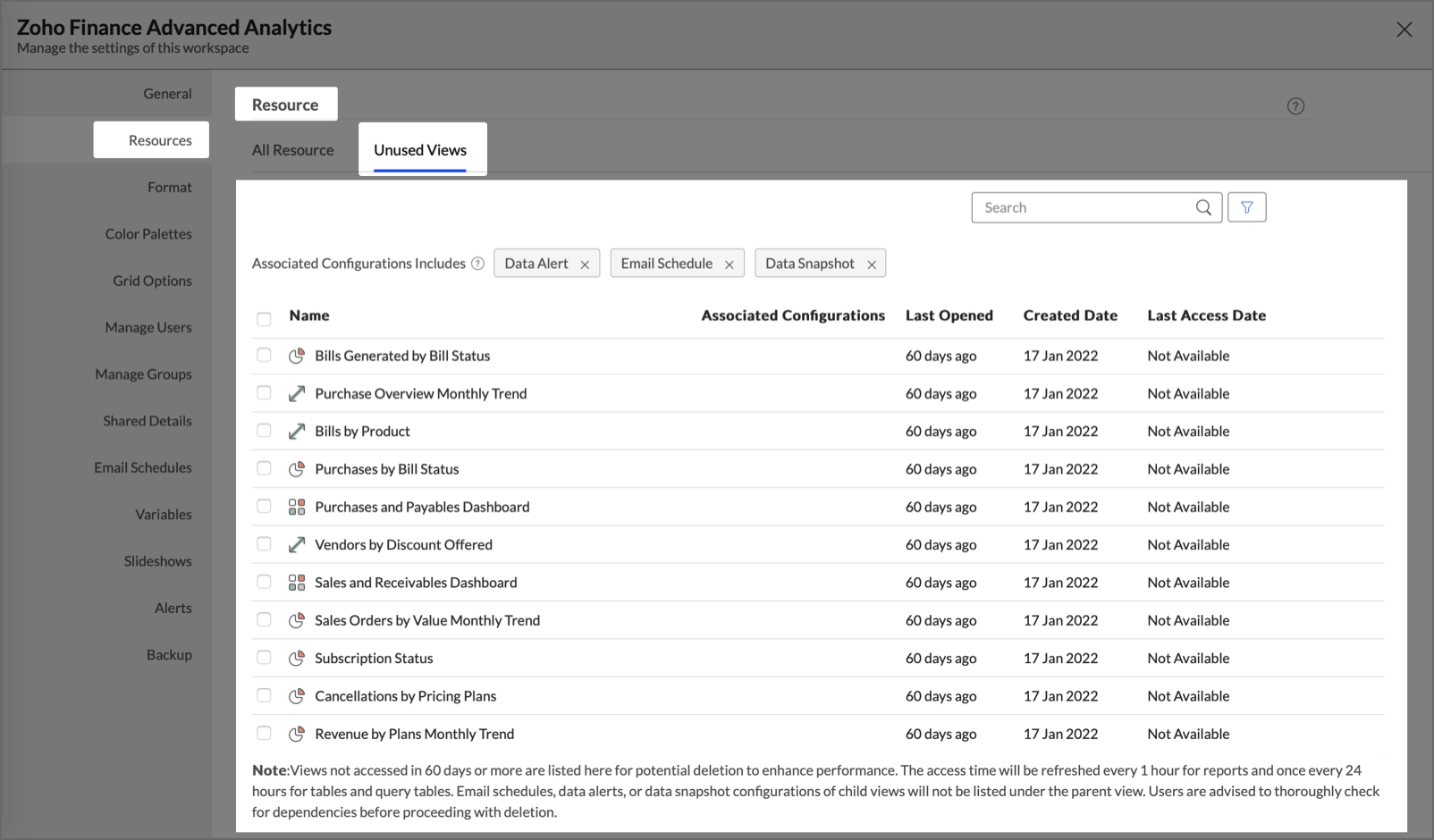Image resolution: width=1434 pixels, height=840 pixels.
Task: Check Bills by Product row
Action: (264, 431)
